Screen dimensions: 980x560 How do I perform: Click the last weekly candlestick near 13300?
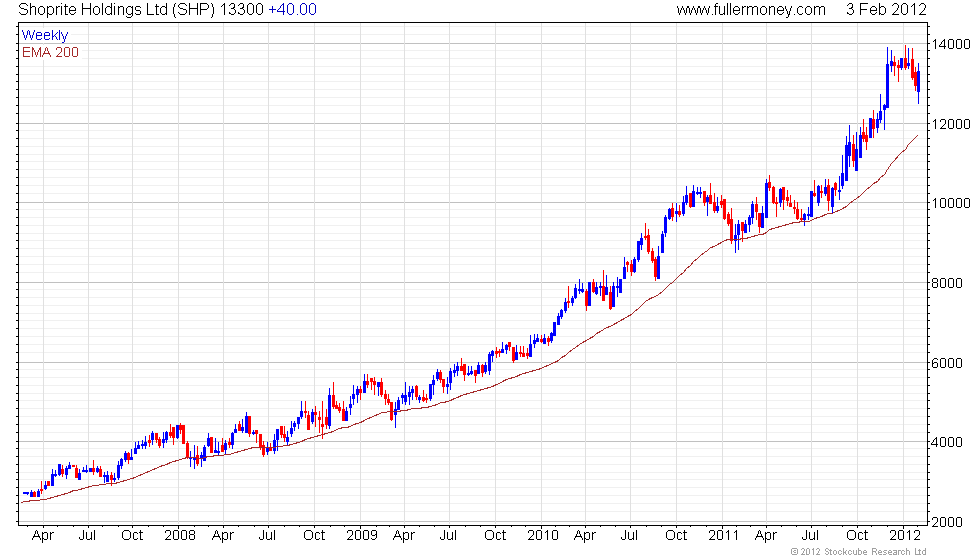coord(918,82)
